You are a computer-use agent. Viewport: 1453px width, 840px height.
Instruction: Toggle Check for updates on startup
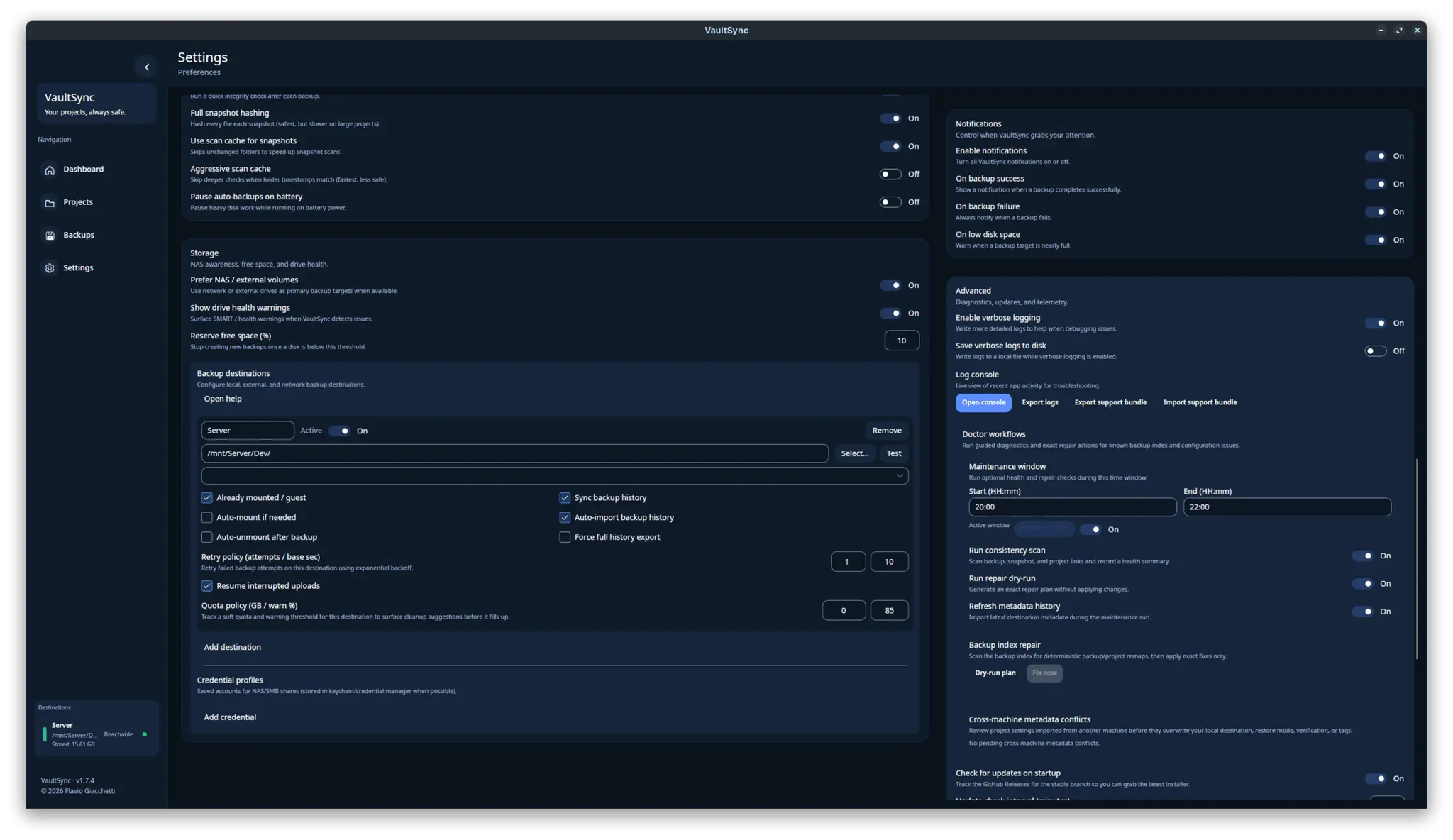1375,778
